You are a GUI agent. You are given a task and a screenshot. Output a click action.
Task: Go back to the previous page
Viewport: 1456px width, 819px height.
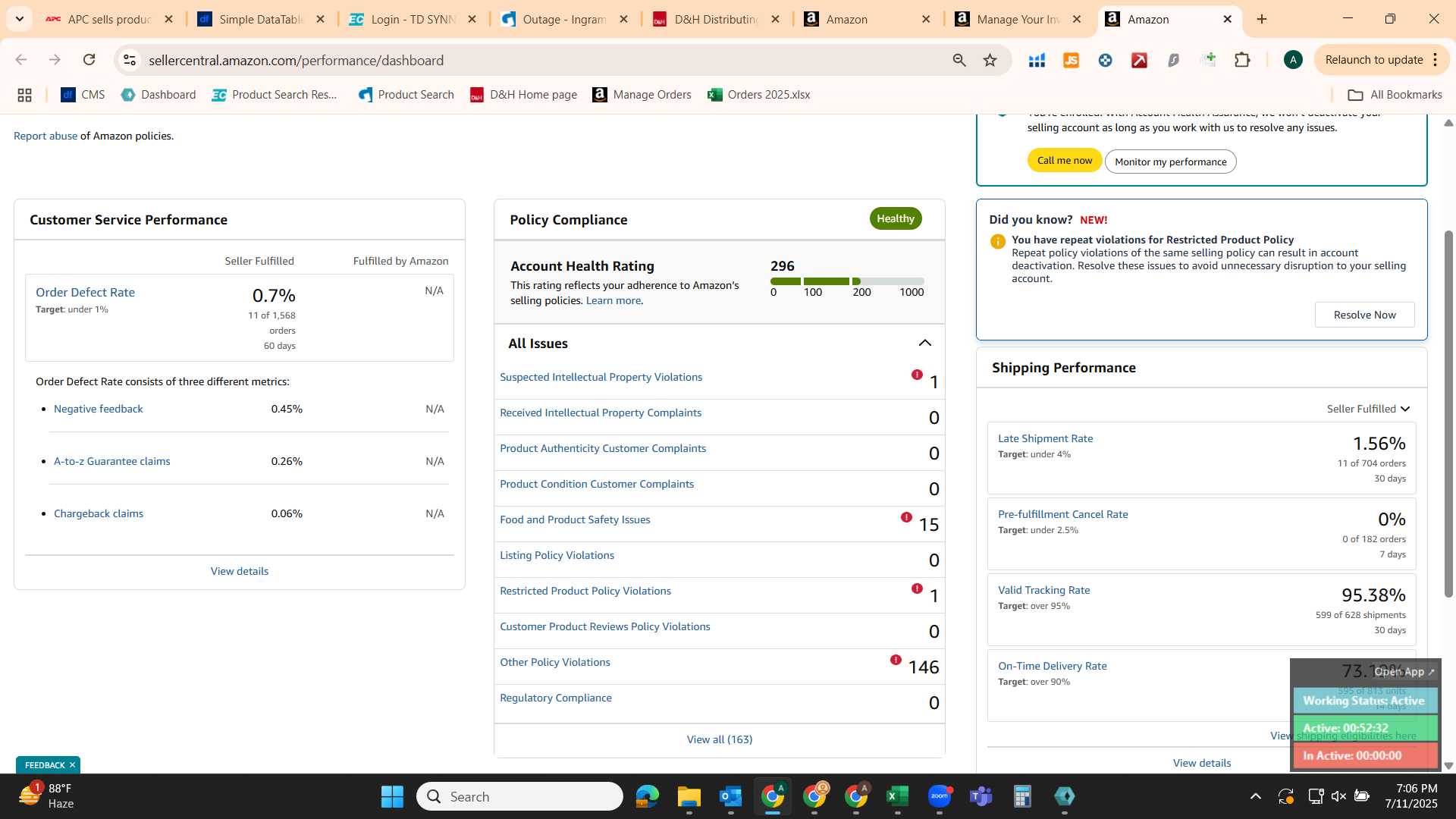[21, 60]
